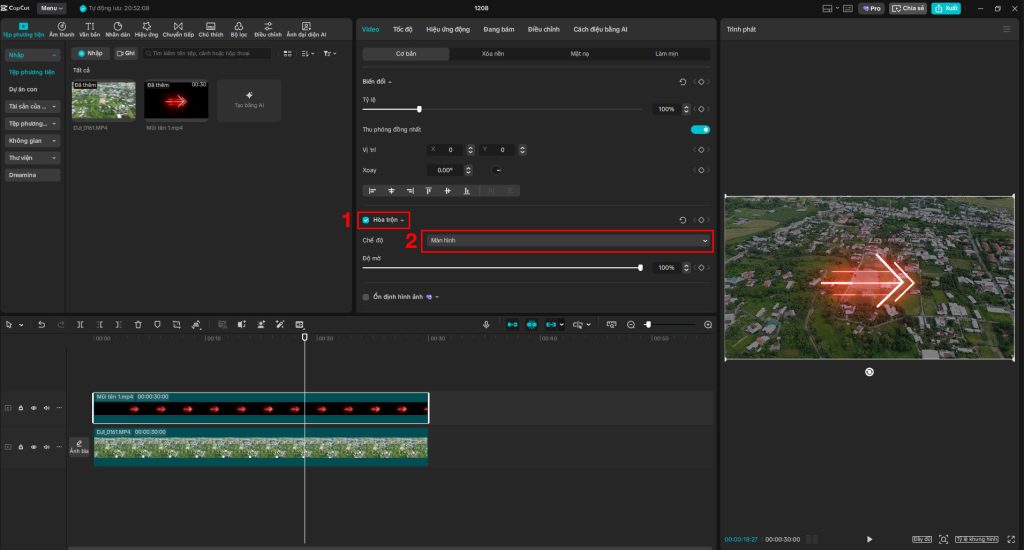Expand the Thư viện sidebar section
The height and width of the screenshot is (550, 1024).
click(x=34, y=158)
